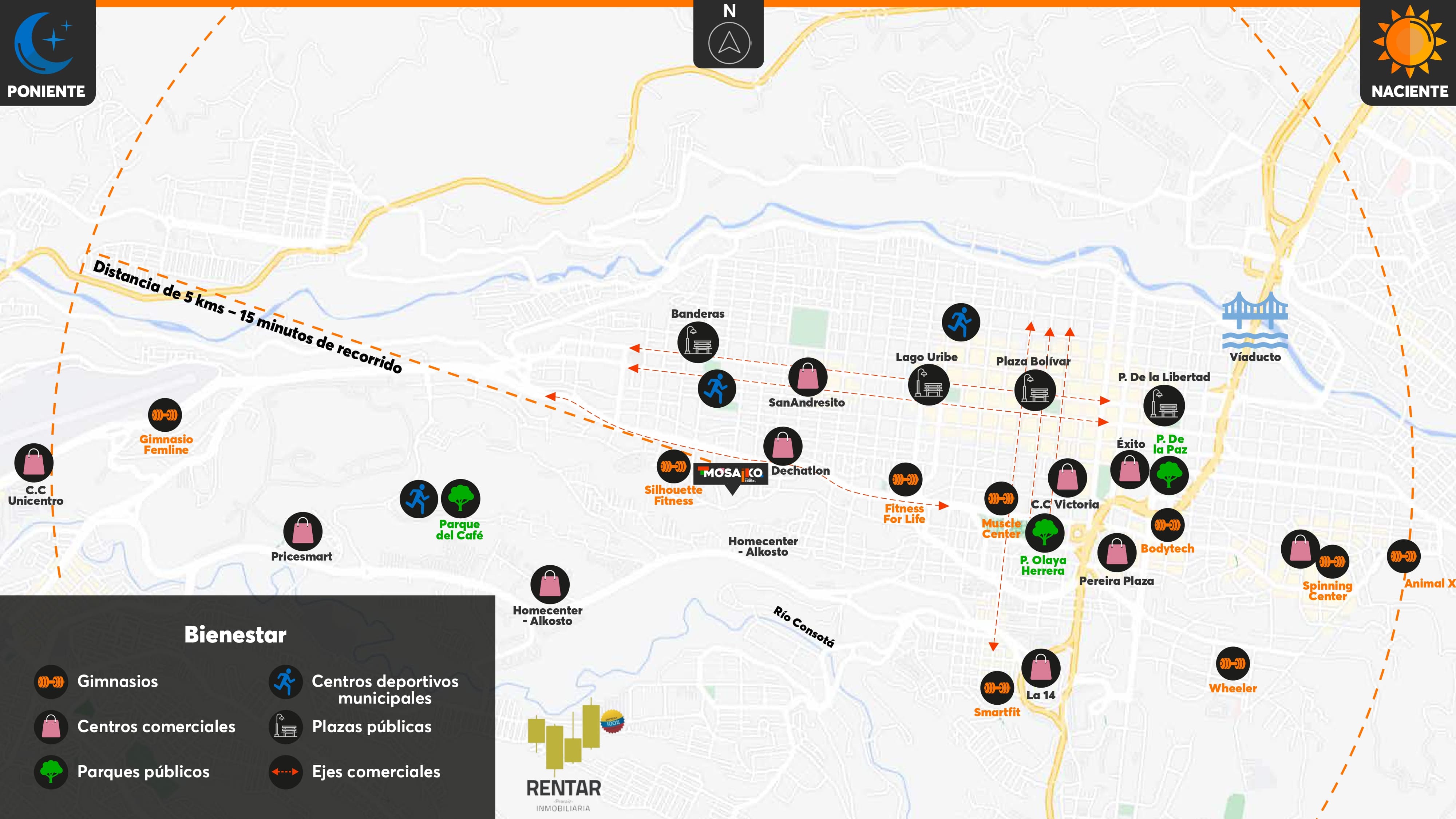Click the north compass arrow icon
The image size is (1456, 819).
[729, 43]
